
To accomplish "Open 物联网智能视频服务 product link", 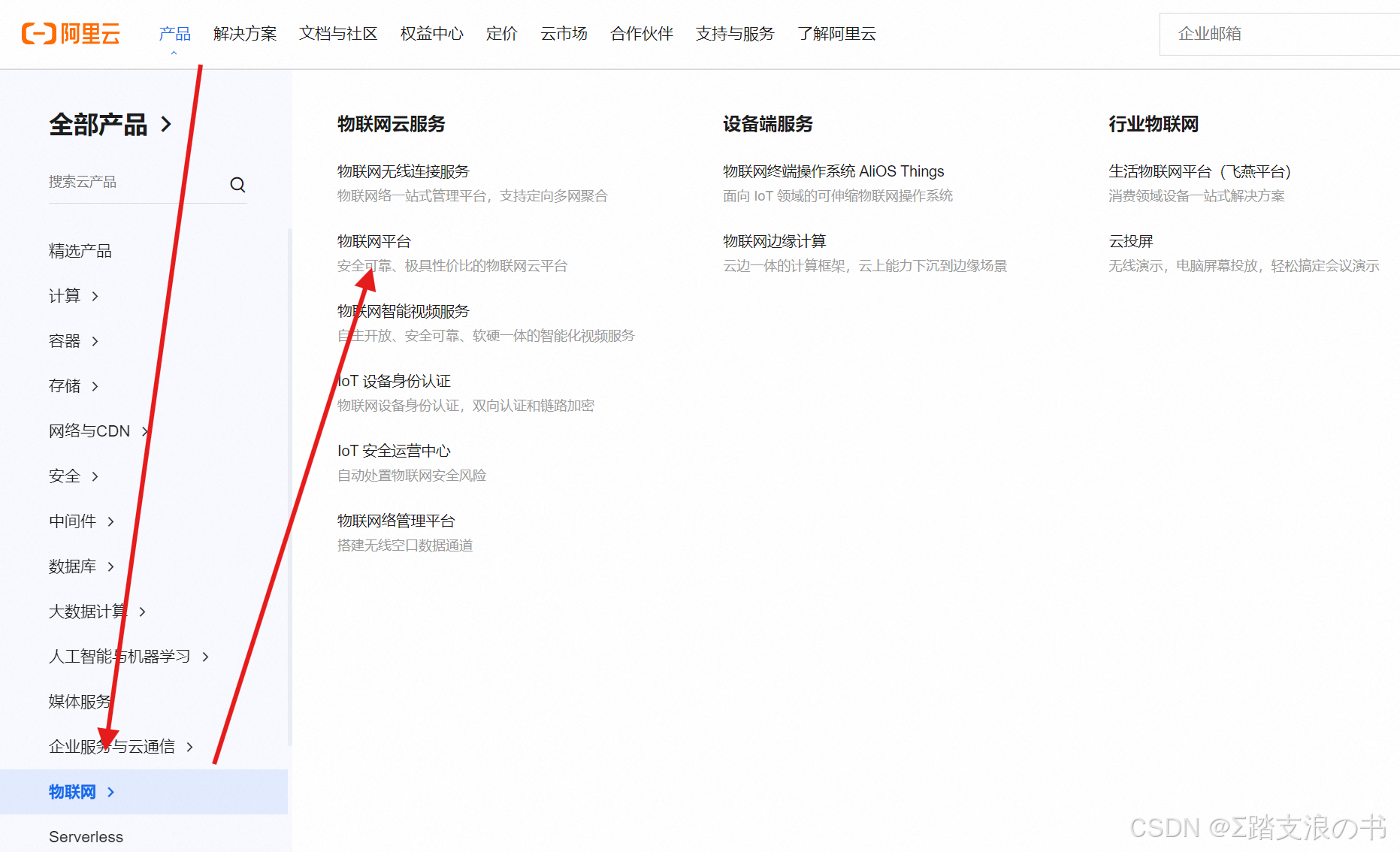I will (x=404, y=311).
